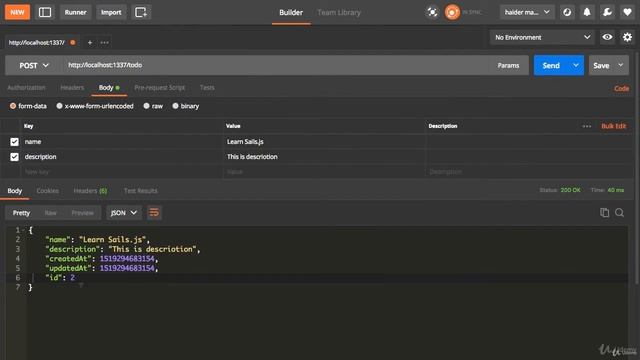Open the Pre-request Script tab

click(160, 88)
